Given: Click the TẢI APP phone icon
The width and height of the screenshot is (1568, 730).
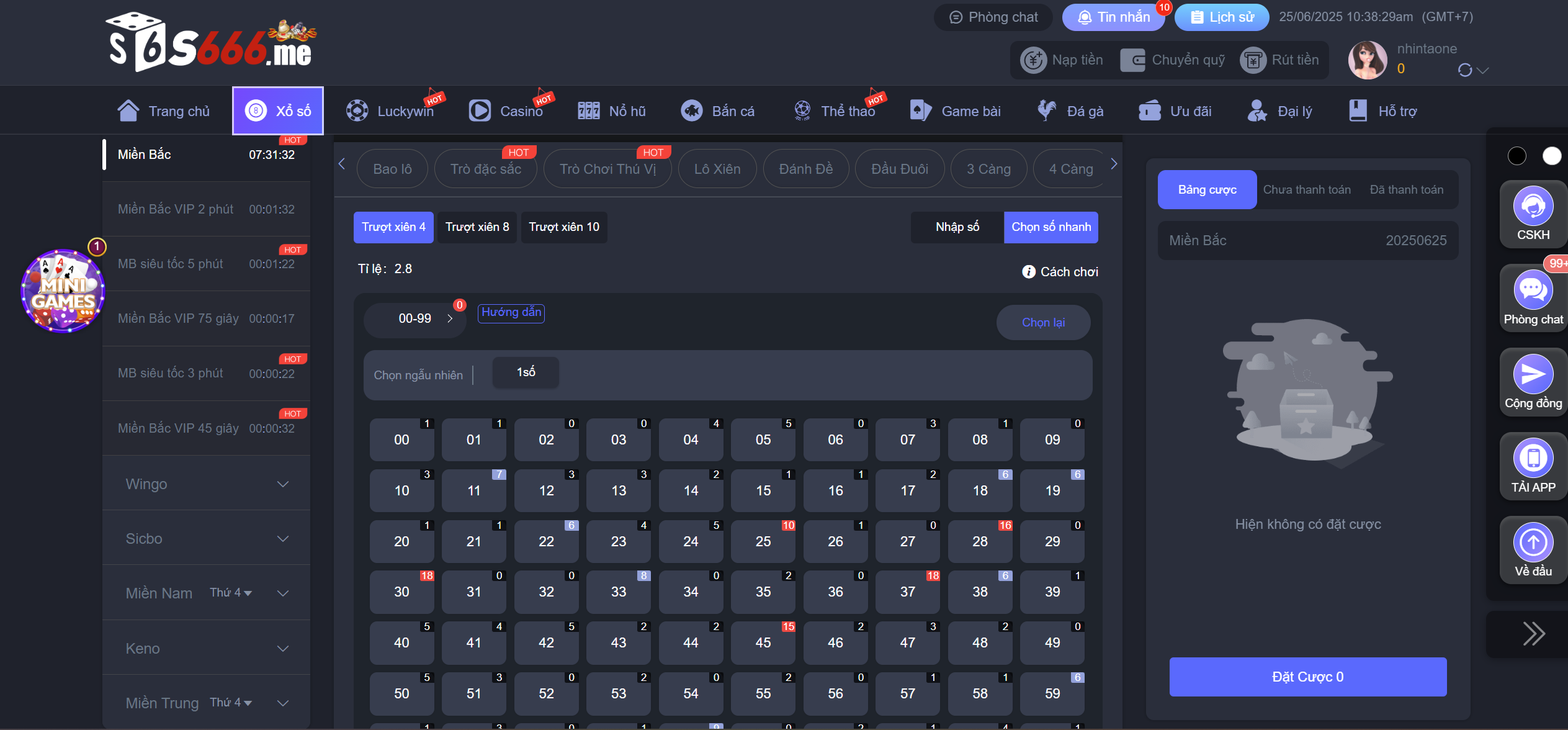Looking at the screenshot, I should tap(1533, 458).
